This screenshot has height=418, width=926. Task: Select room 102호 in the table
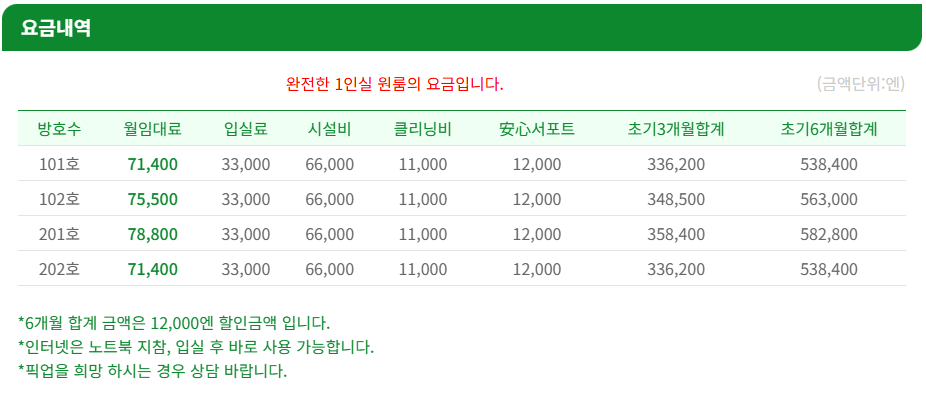click(x=59, y=199)
